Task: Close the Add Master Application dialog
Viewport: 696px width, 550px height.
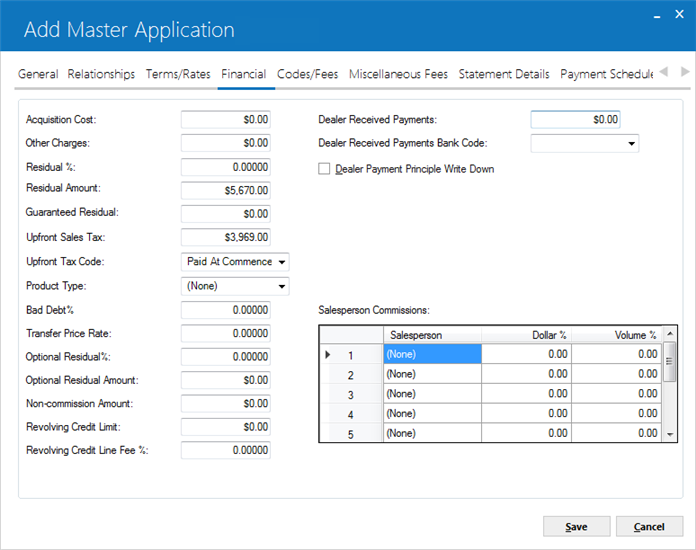Action: coord(679,14)
